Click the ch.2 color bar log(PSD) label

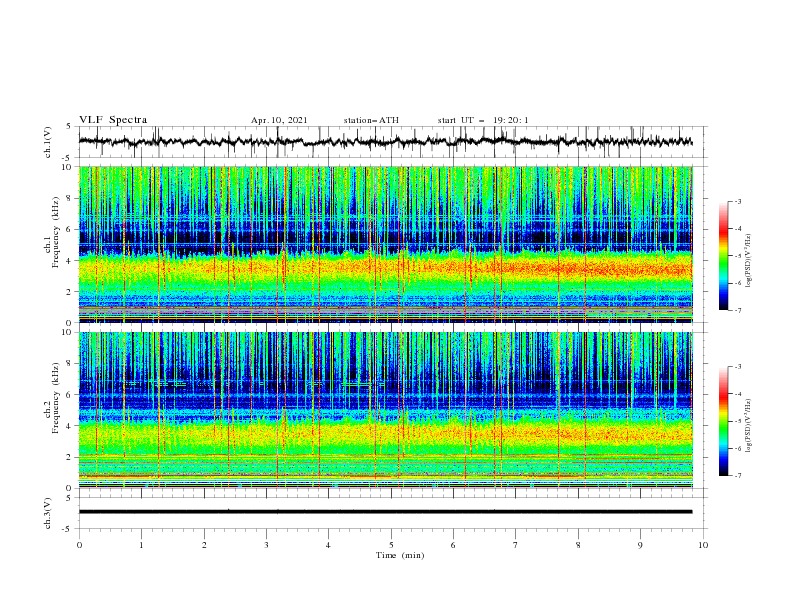tap(749, 425)
